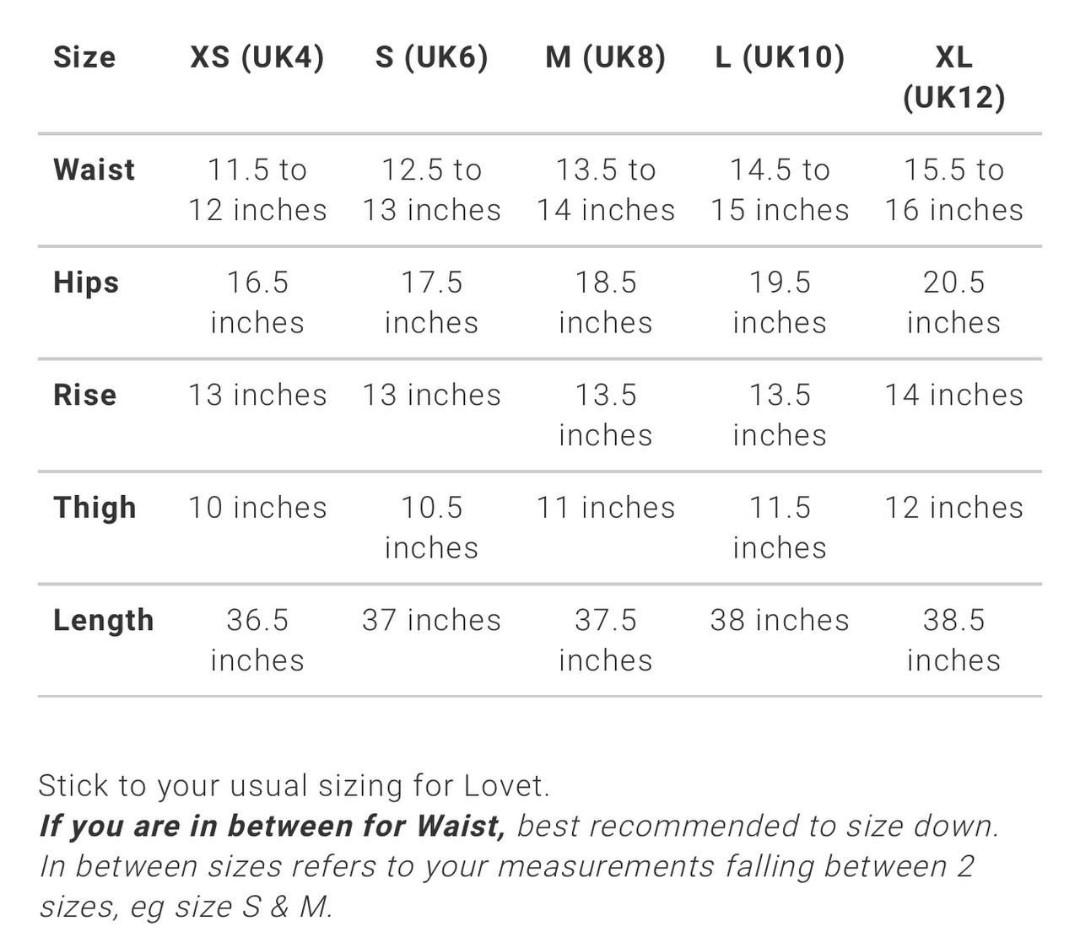Screen dimensions: 1080x937
Task: Click the L length cell 38 inches
Action: pos(780,620)
